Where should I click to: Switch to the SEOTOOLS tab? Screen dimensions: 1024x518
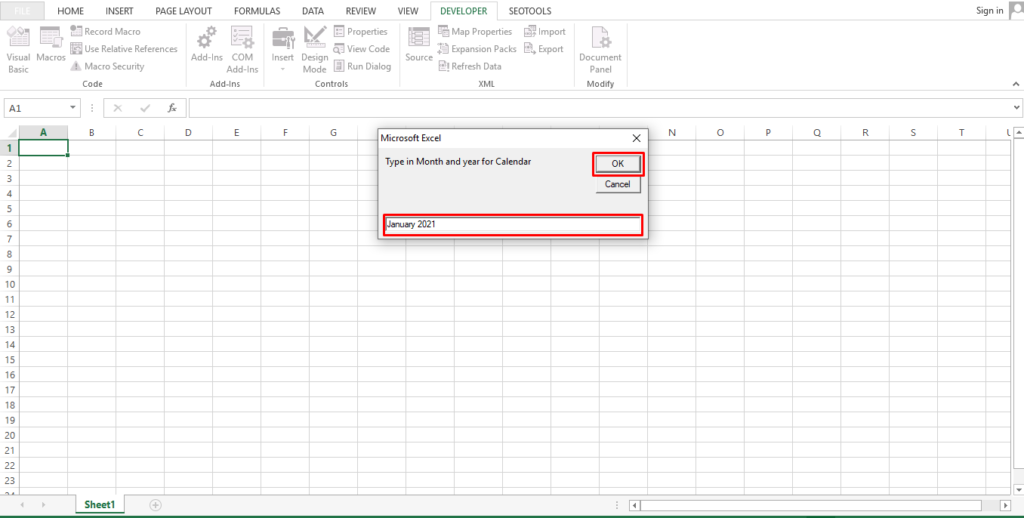pos(530,11)
